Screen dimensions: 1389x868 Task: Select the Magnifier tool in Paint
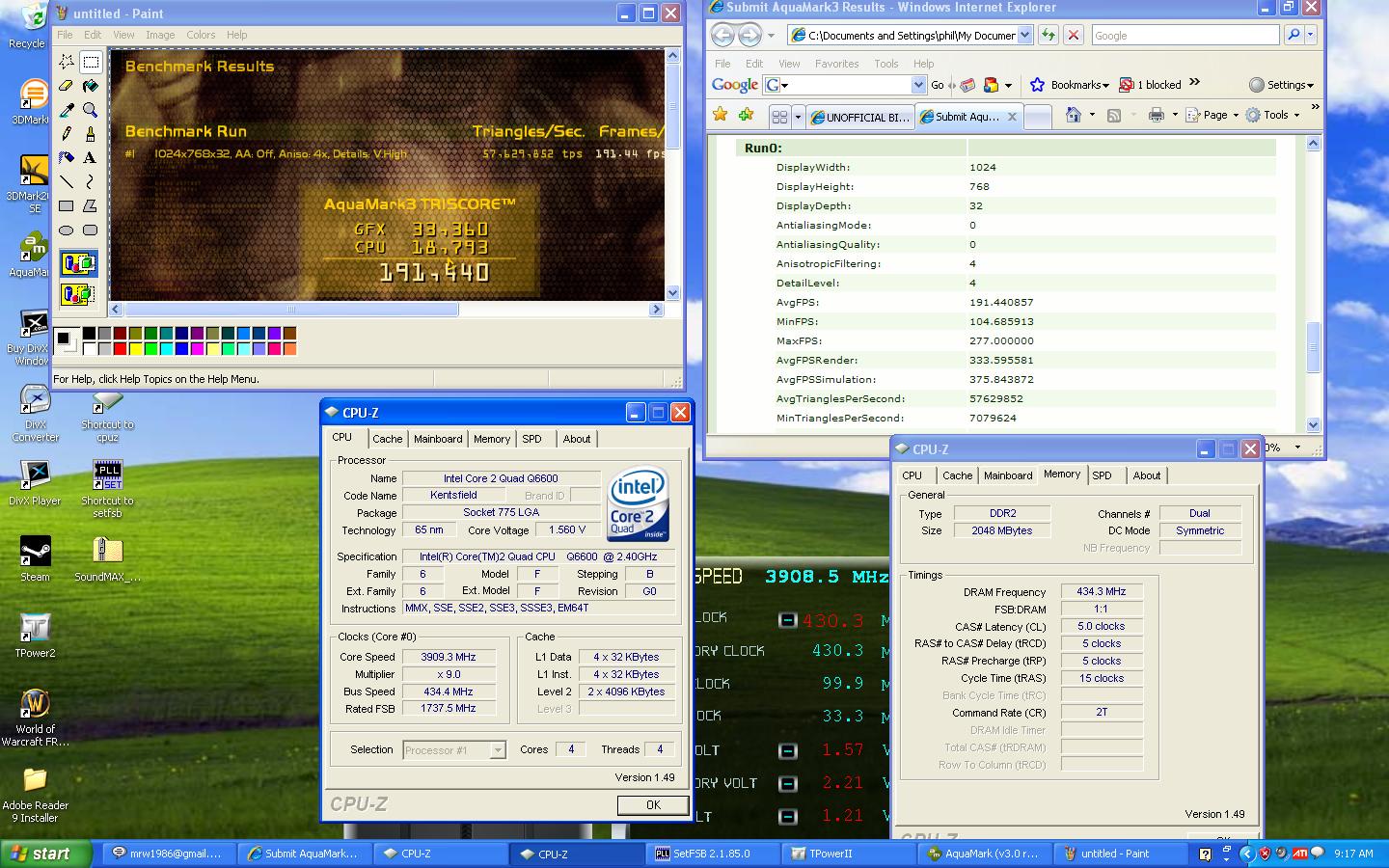coord(91,110)
